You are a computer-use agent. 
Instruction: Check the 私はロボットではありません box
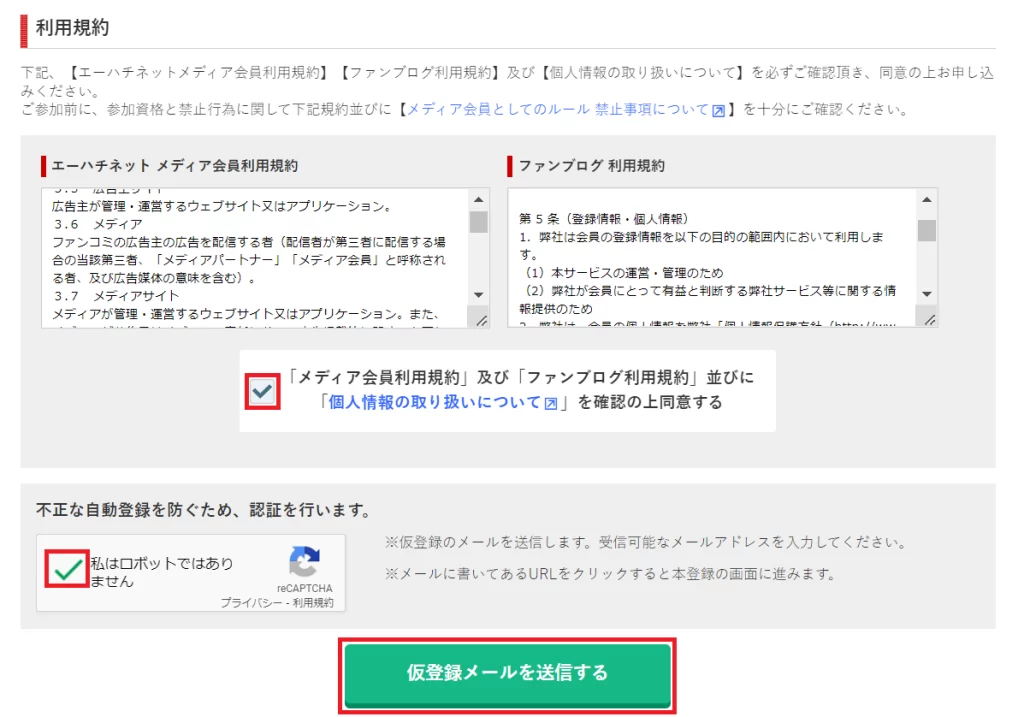click(68, 571)
